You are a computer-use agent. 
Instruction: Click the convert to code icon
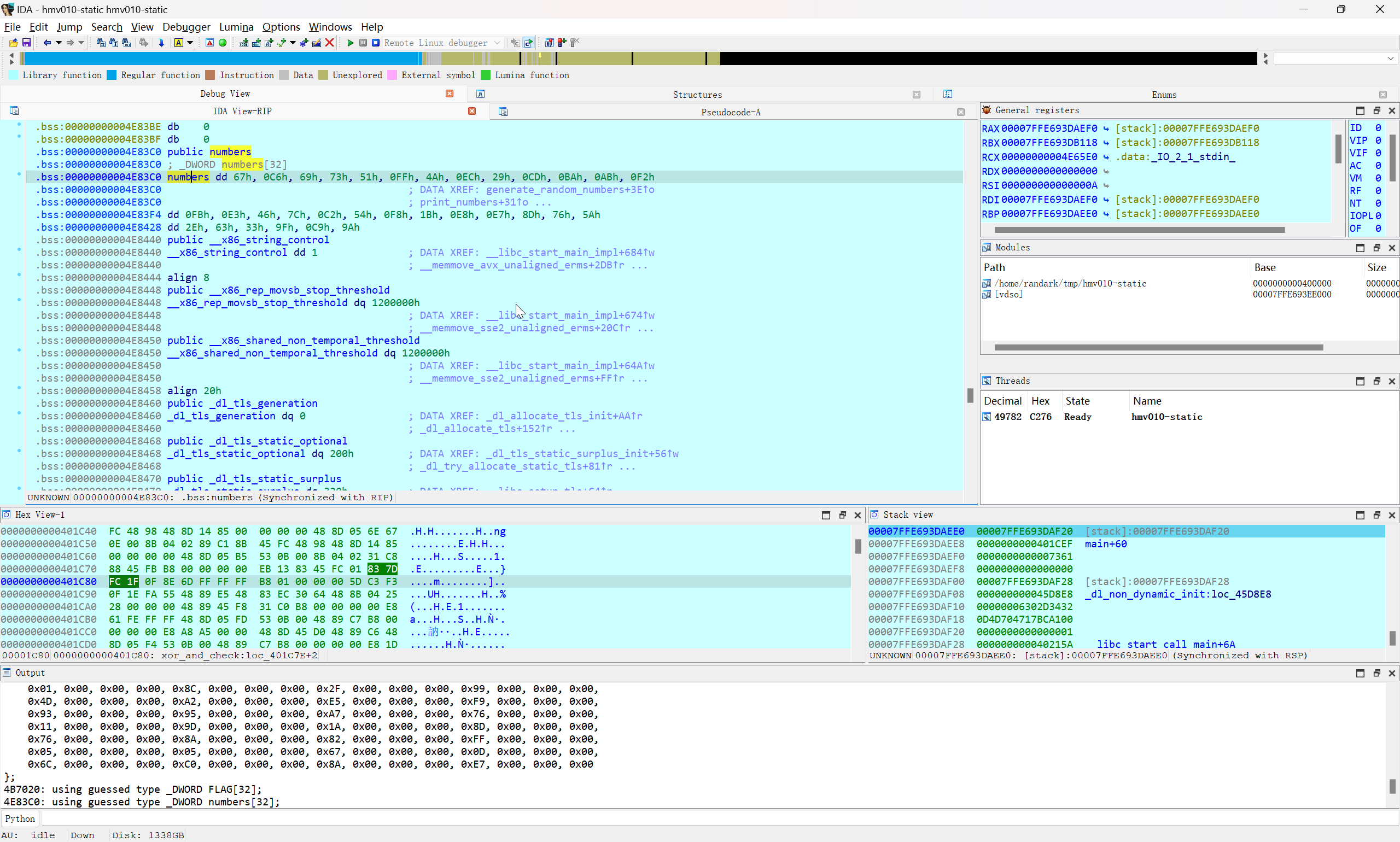244,43
